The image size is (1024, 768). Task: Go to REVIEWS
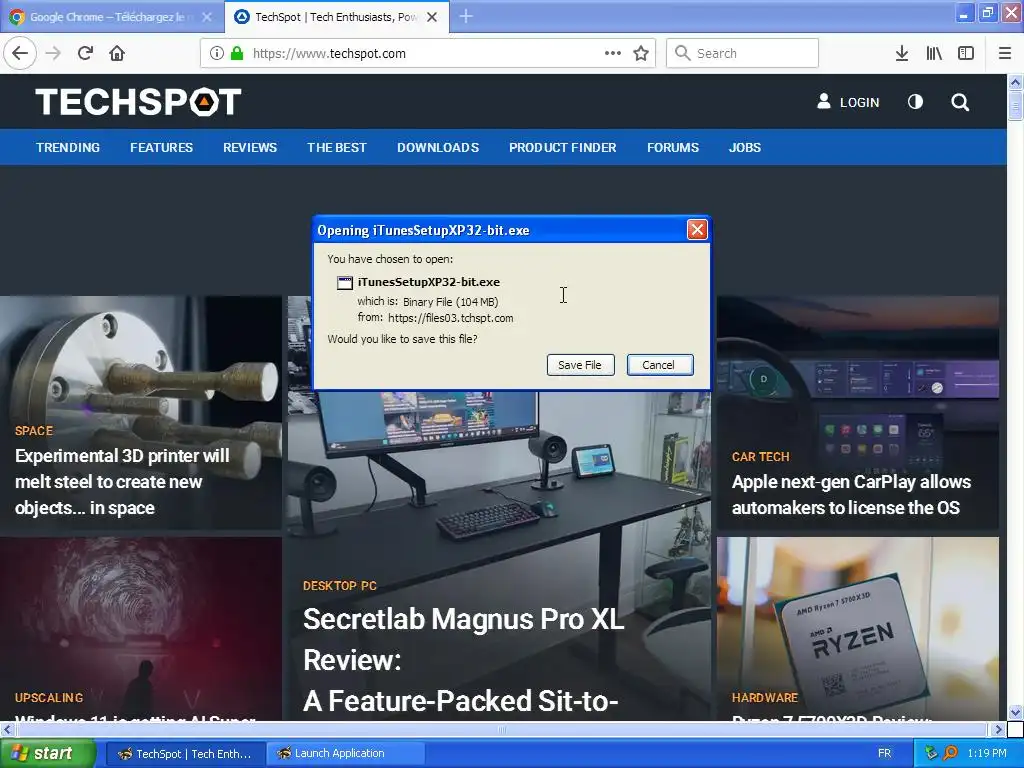(250, 148)
